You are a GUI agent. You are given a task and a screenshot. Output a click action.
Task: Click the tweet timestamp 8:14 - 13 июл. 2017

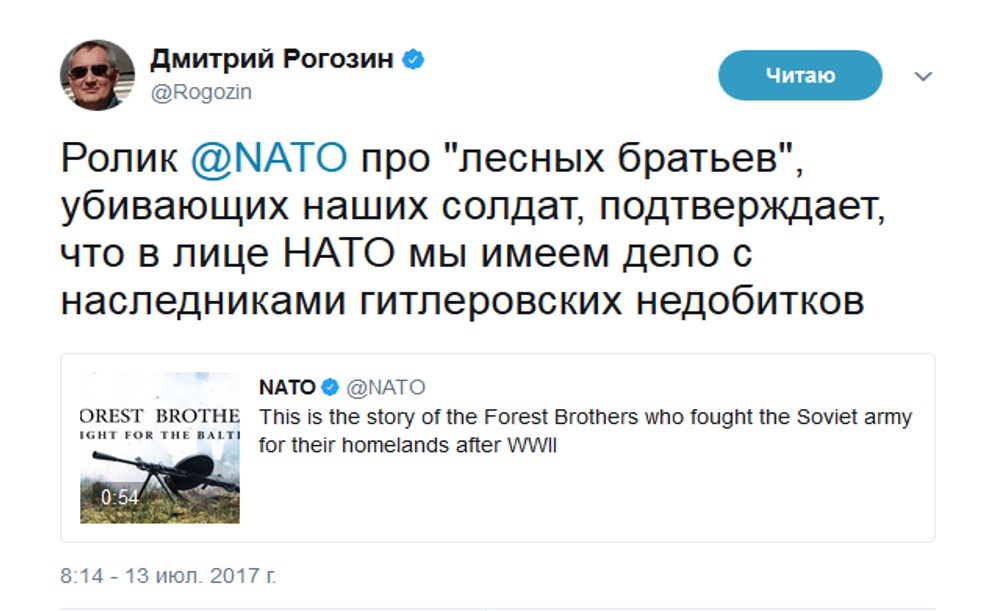pos(168,576)
